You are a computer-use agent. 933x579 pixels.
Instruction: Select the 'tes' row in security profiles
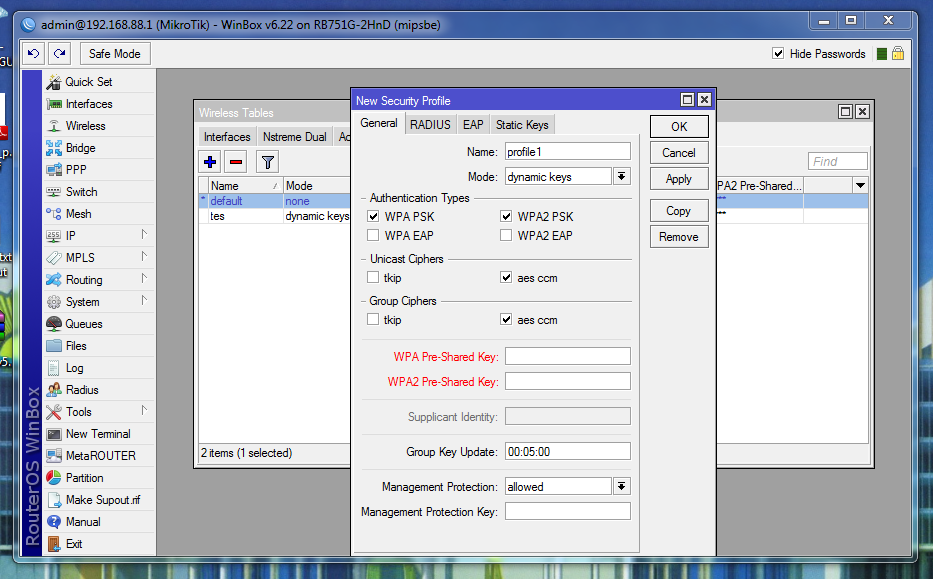coord(274,216)
